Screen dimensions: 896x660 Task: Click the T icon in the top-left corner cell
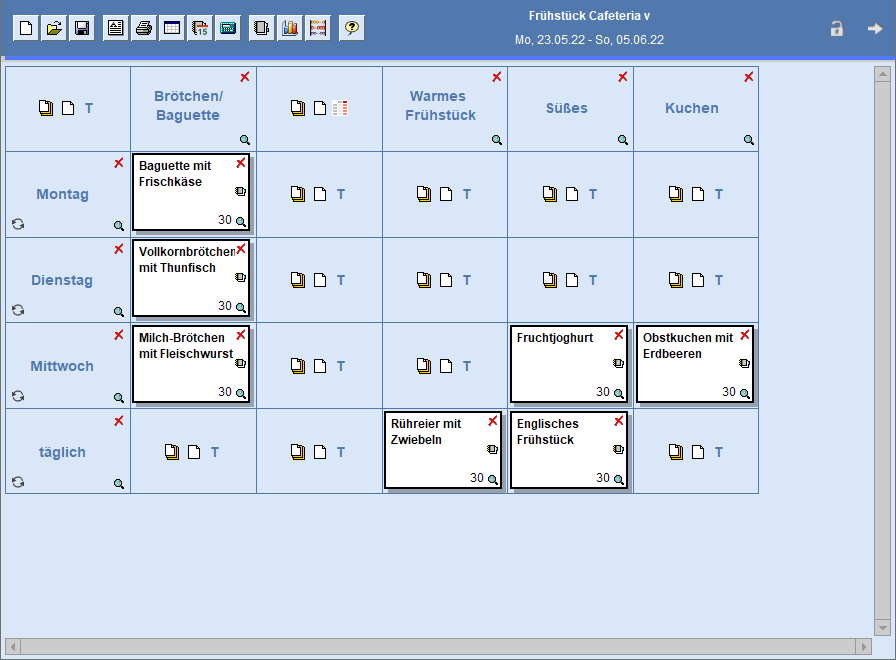tap(89, 108)
